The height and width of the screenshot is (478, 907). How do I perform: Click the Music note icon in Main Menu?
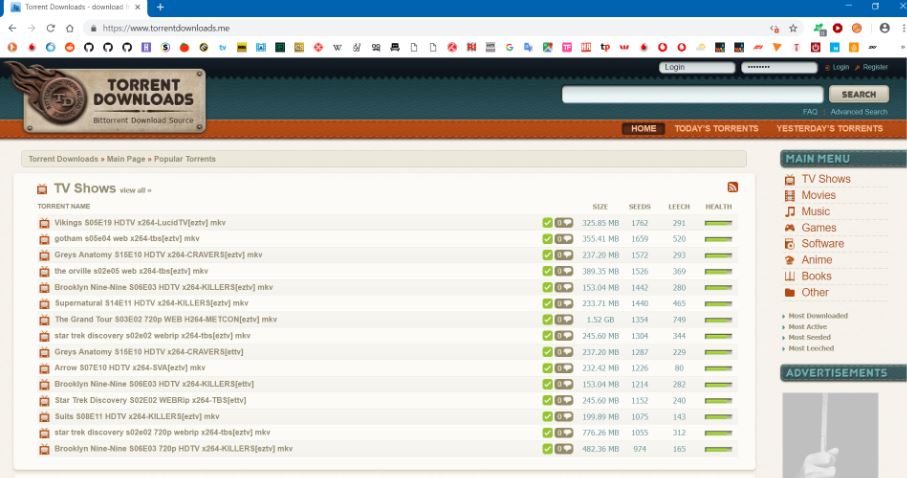(x=790, y=212)
